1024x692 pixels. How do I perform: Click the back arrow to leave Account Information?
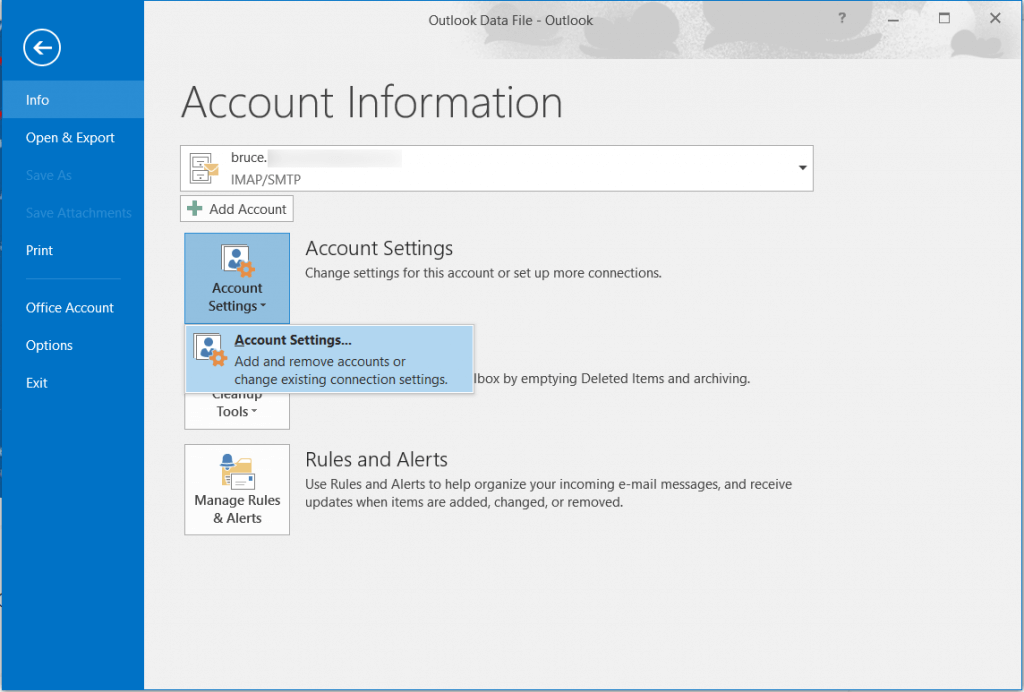click(x=41, y=47)
